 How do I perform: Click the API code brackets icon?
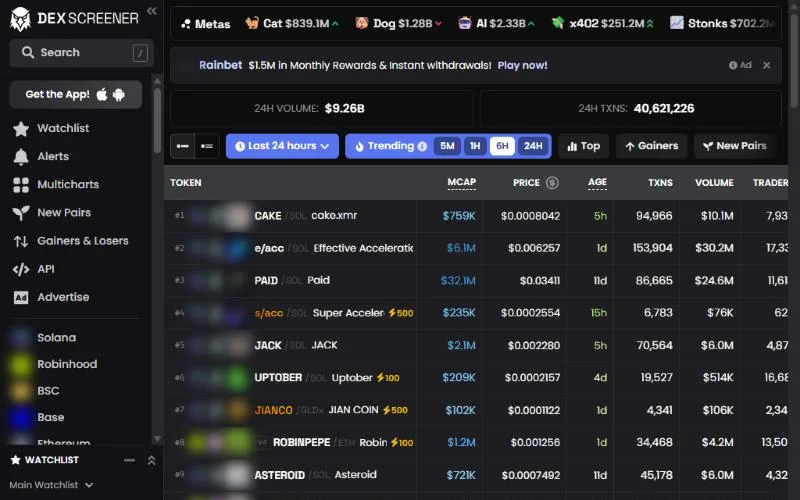[21, 269]
